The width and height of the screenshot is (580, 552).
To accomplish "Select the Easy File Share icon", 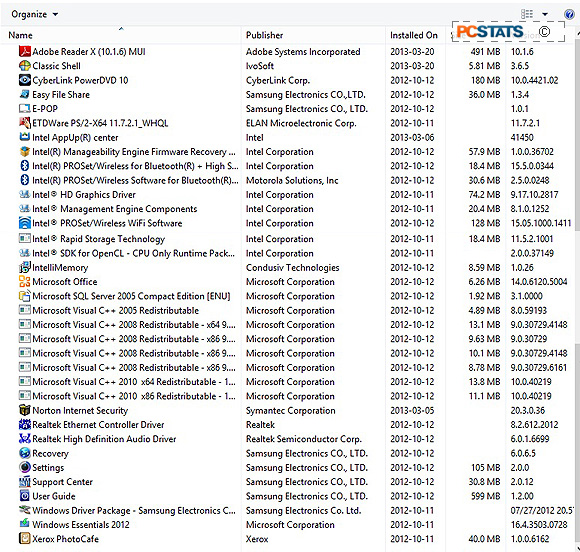I will 24,94.
